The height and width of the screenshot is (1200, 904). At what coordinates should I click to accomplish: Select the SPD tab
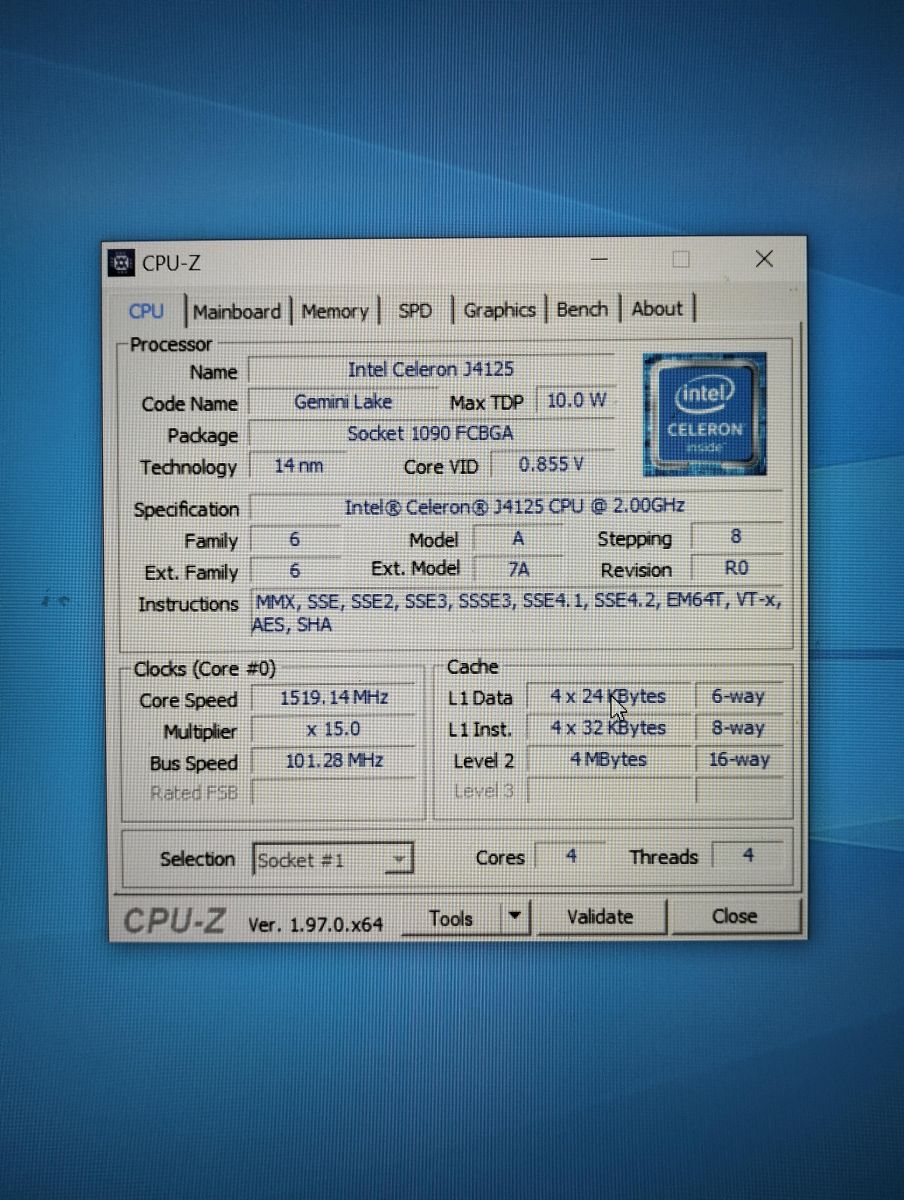coord(415,310)
